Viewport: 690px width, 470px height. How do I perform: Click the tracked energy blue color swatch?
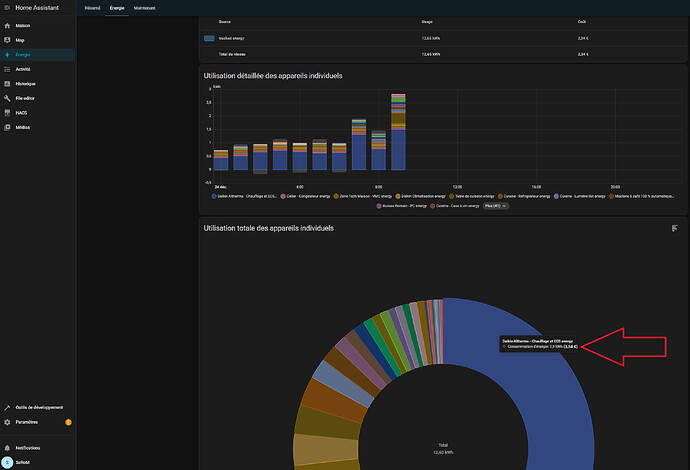click(209, 38)
